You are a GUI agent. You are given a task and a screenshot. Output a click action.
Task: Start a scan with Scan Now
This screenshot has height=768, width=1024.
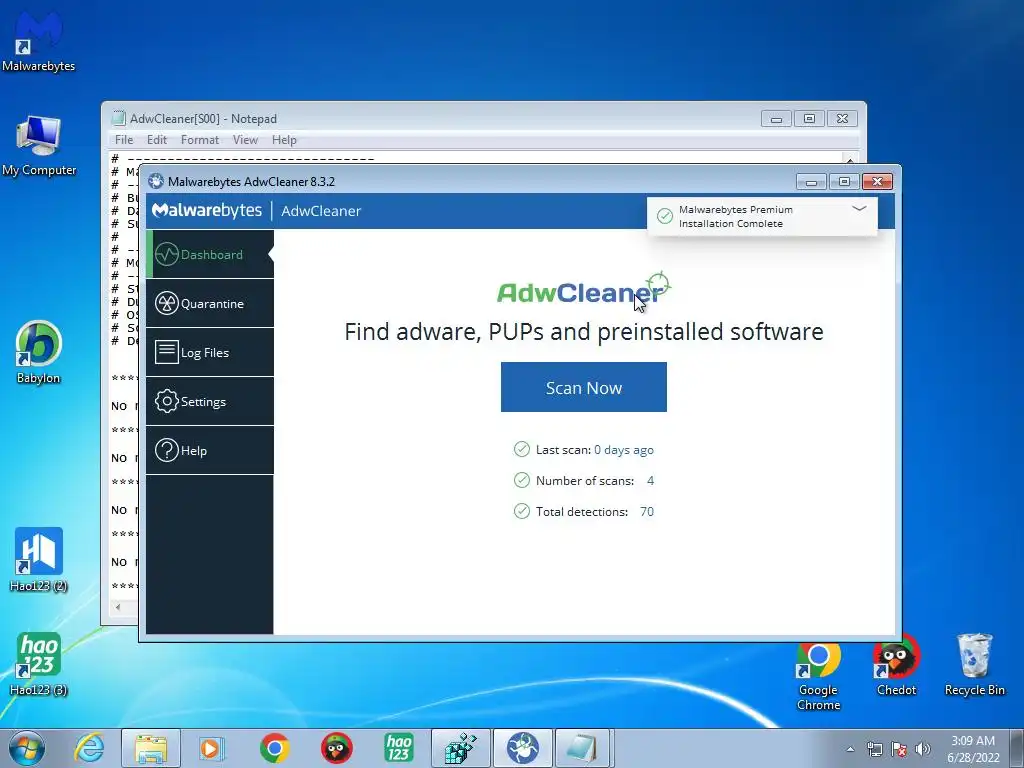pos(583,387)
